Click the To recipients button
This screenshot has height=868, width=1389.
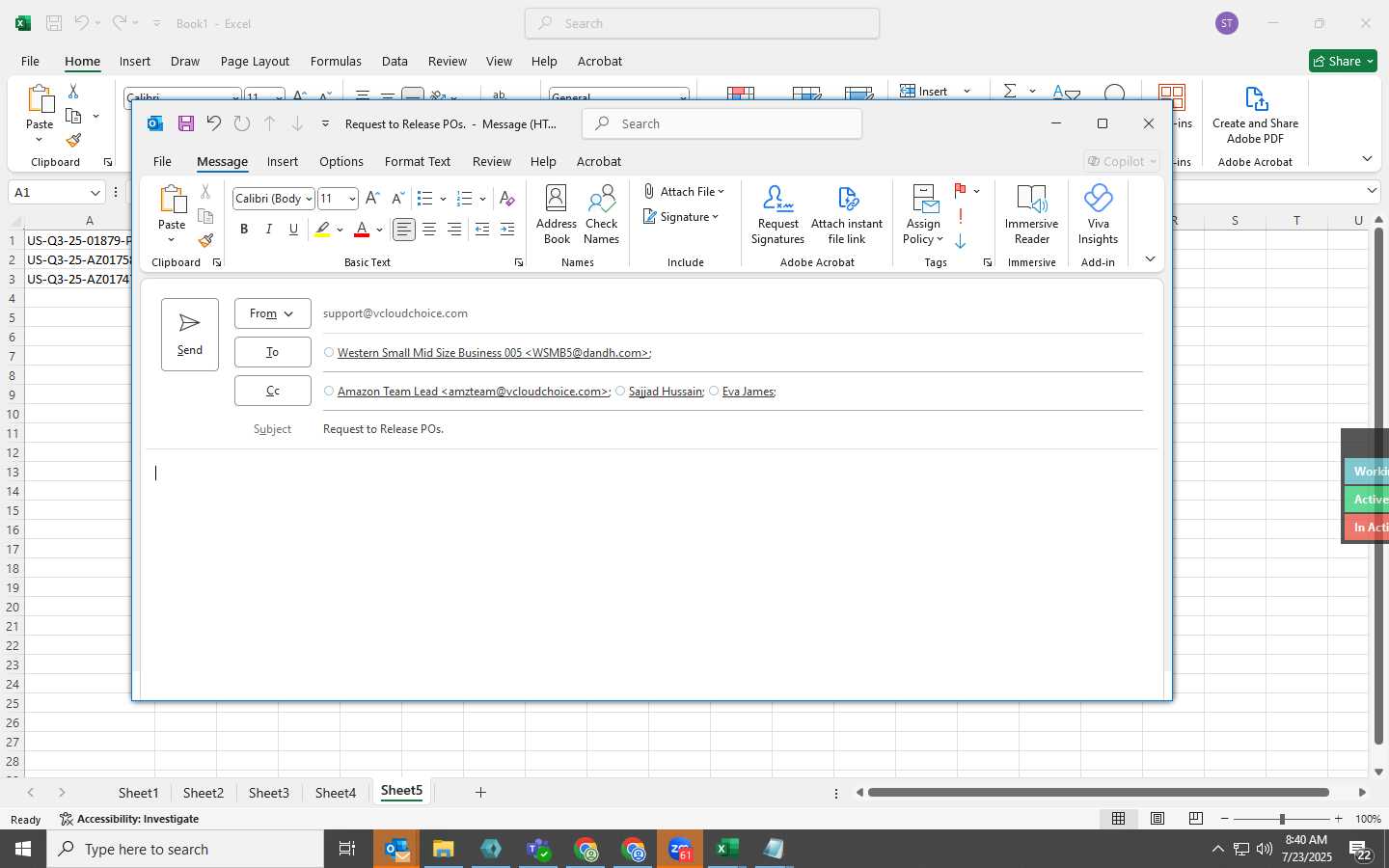pos(272,352)
